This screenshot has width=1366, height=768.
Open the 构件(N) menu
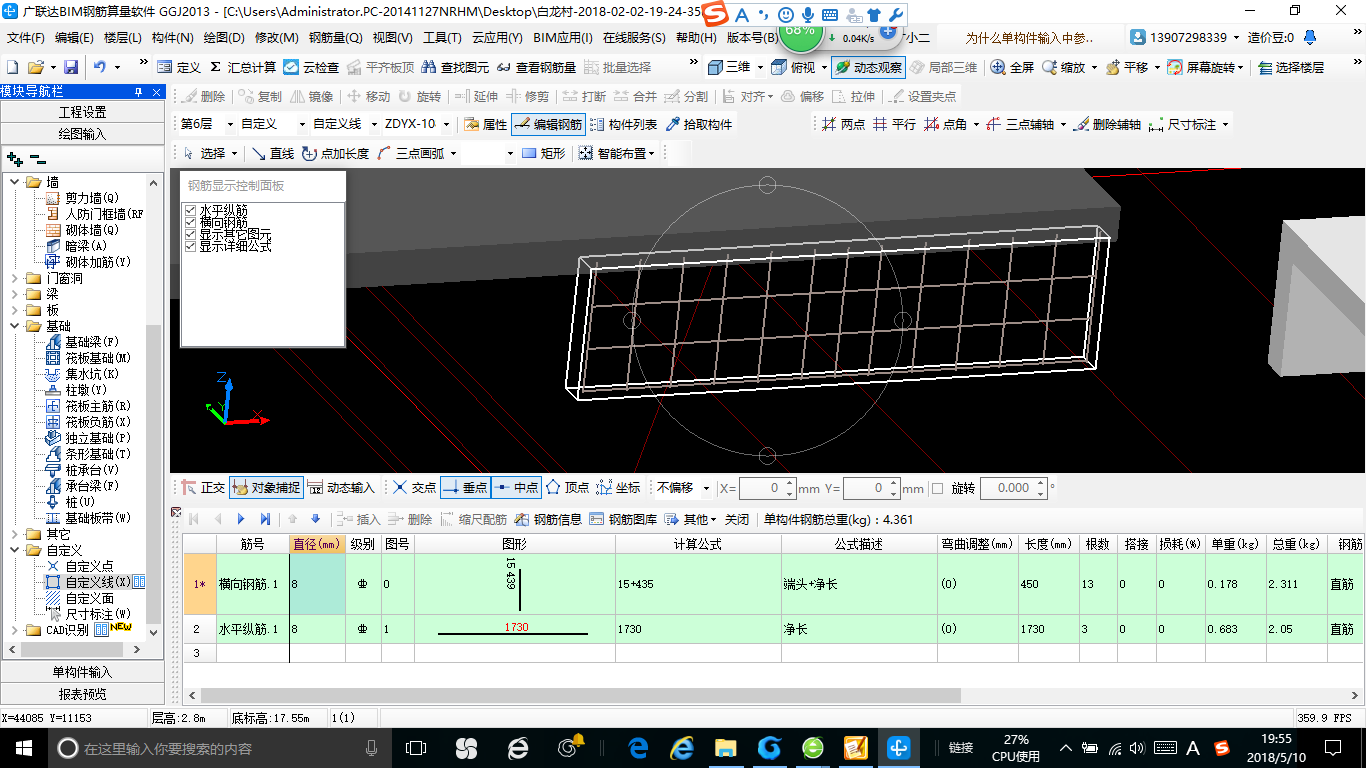point(173,38)
